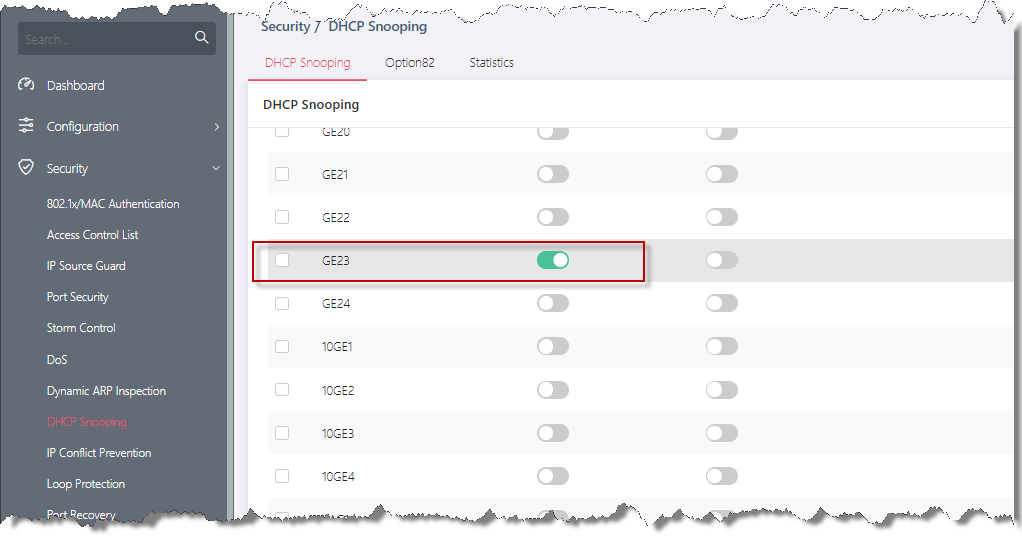Select the DHCP Snooping tab
Screen dimensions: 1022x536
tap(307, 63)
